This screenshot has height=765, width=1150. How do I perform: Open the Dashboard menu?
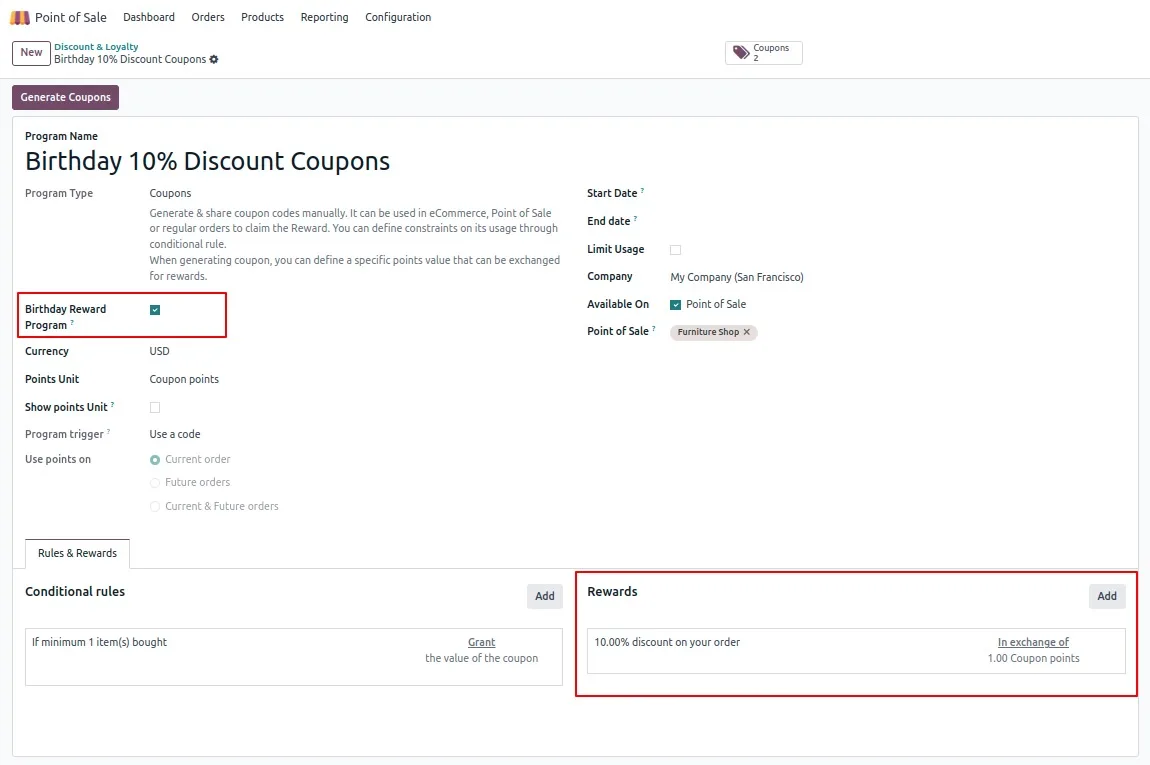point(149,17)
